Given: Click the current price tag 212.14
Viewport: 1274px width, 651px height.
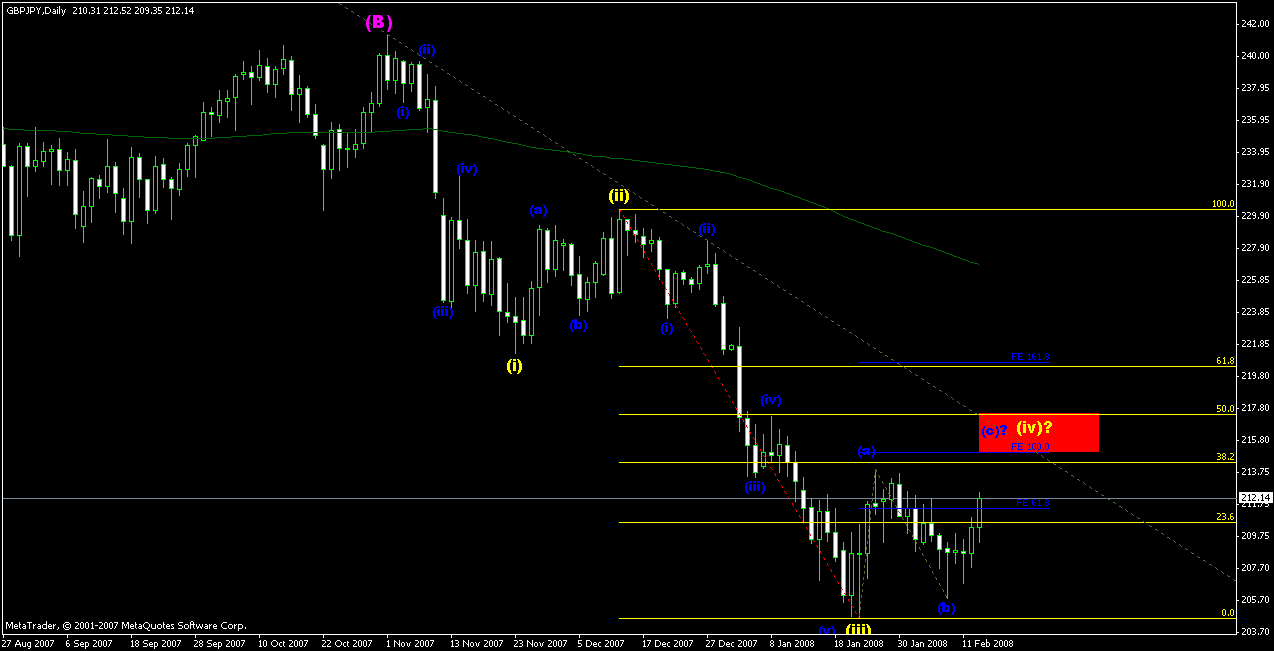Looking at the screenshot, I should (1255, 497).
